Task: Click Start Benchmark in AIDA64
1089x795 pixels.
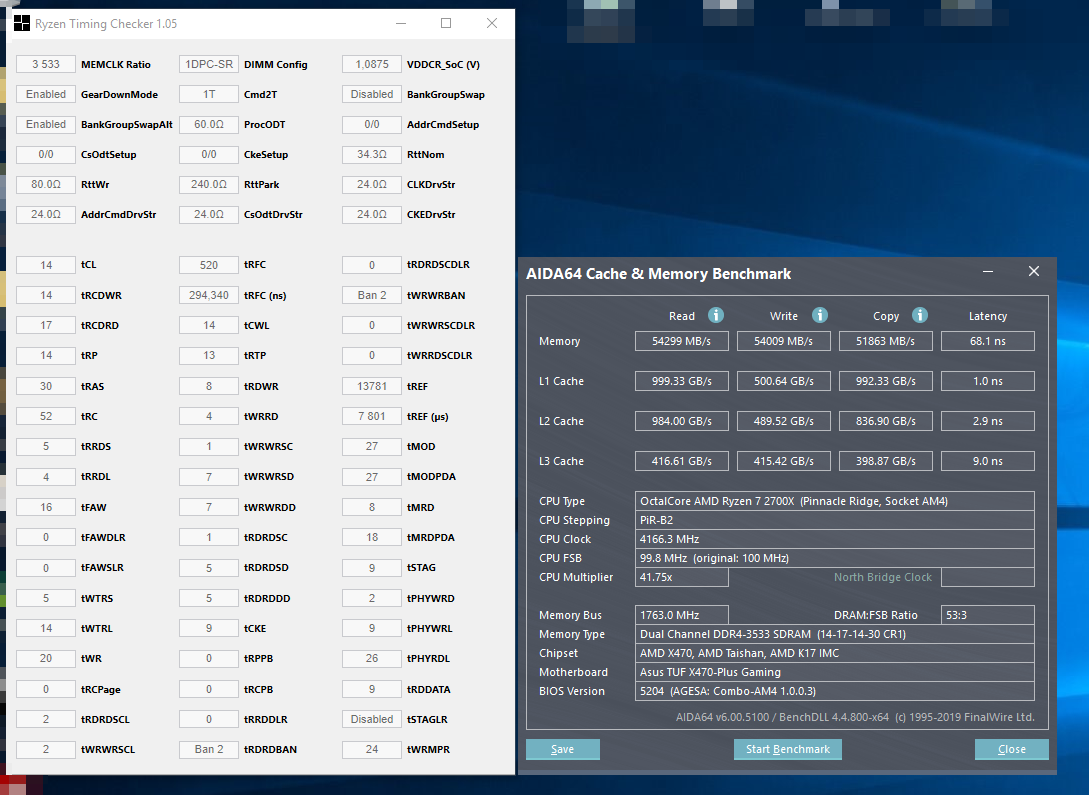Action: [x=788, y=749]
